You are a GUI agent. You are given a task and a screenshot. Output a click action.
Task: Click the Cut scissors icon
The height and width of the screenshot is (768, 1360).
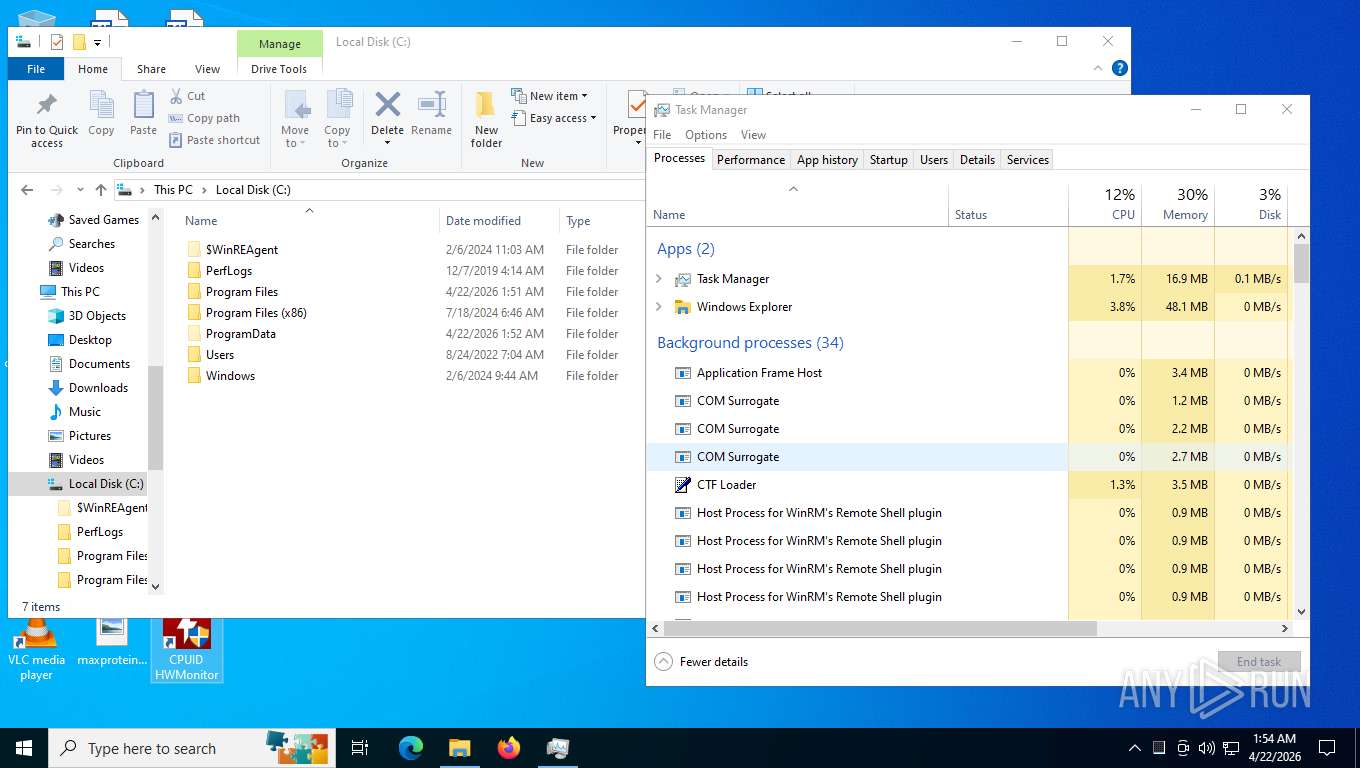[x=176, y=96]
